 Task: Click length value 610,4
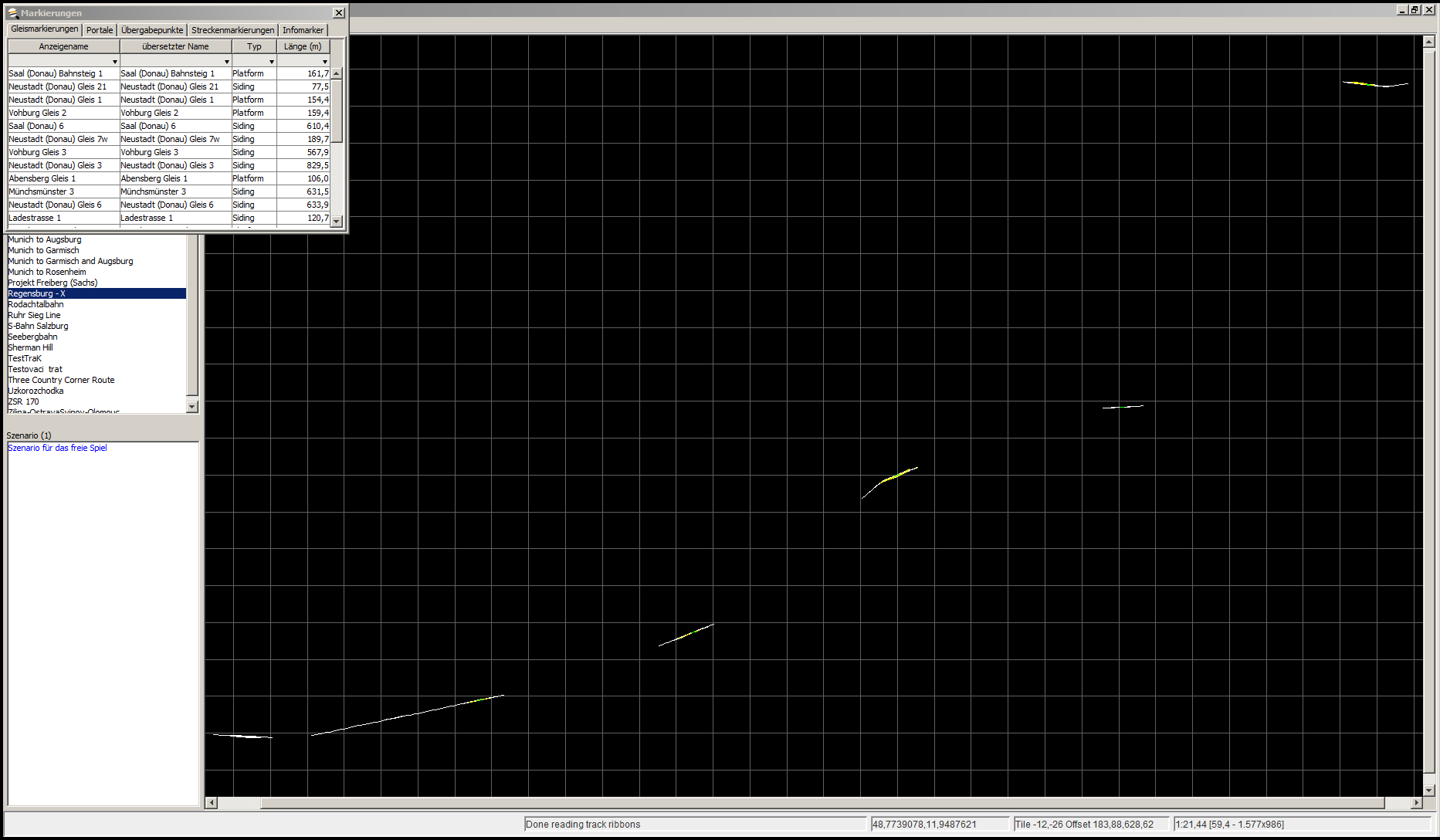[317, 126]
